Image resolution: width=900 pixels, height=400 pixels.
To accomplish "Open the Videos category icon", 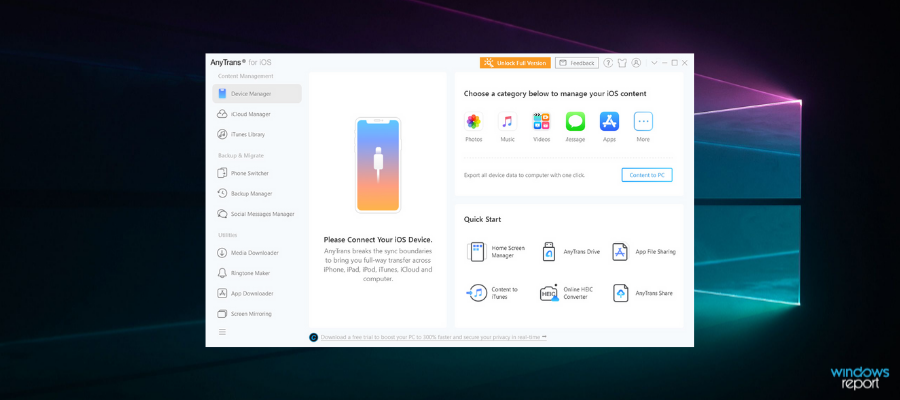I will click(x=541, y=122).
